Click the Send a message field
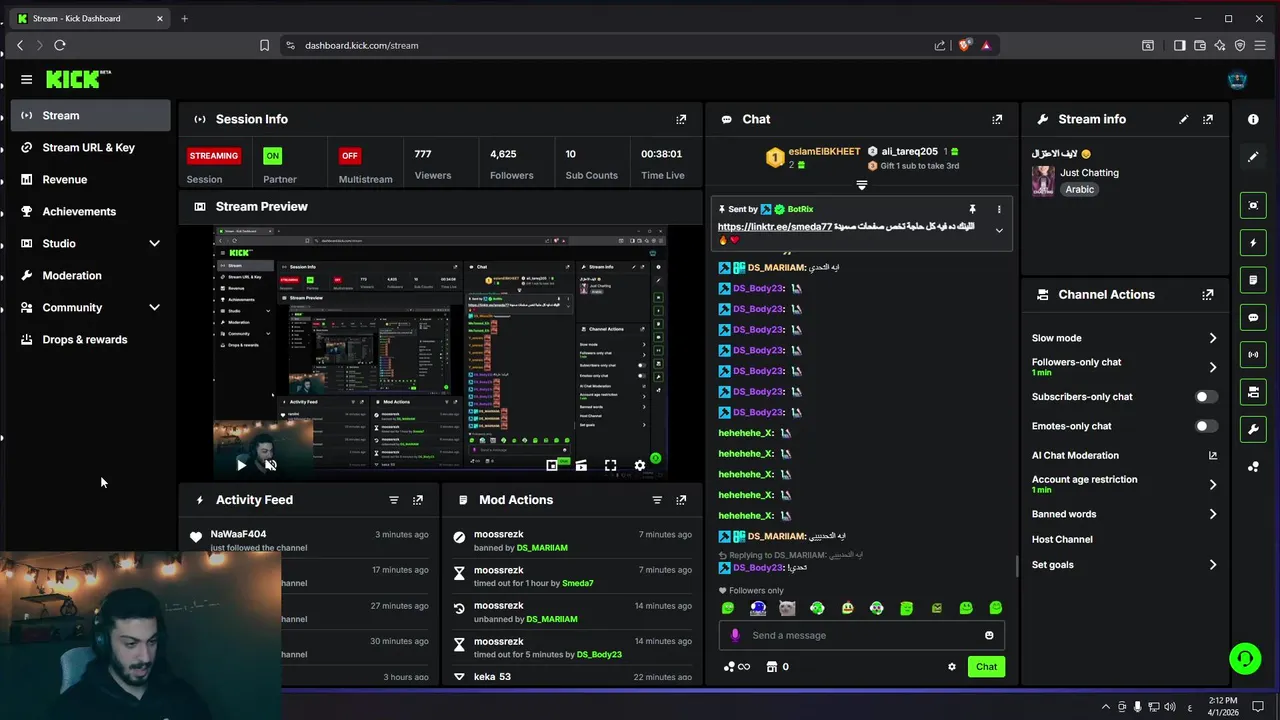 (x=862, y=635)
